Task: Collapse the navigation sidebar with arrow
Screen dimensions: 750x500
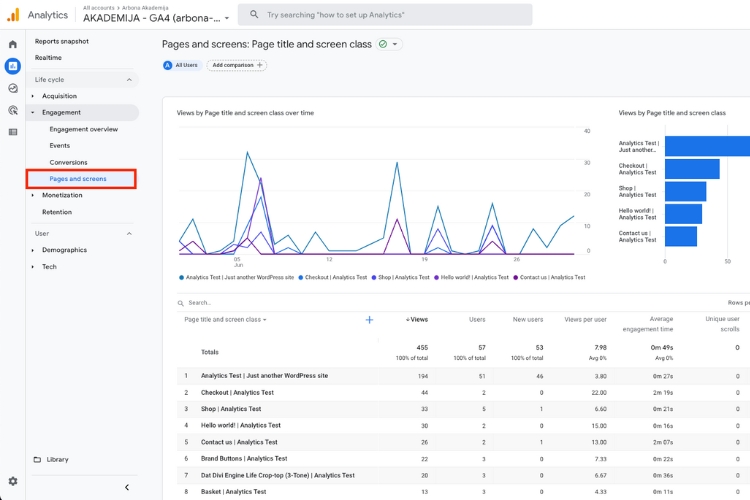Action: 127,487
